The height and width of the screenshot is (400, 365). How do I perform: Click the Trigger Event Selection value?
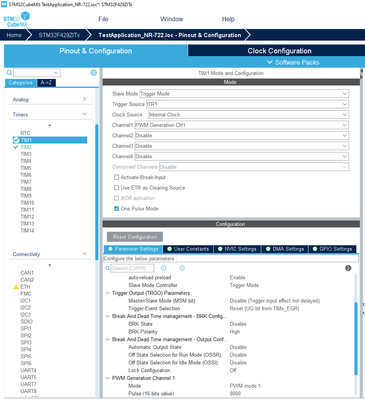[264, 308]
